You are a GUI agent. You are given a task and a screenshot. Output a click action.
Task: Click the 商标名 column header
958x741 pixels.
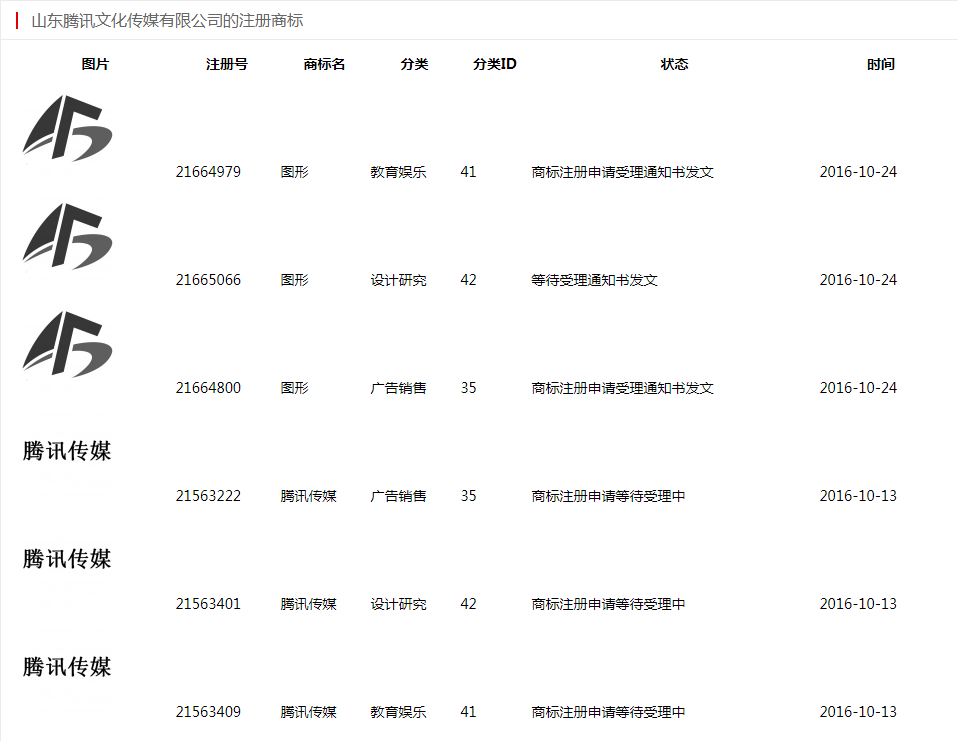[x=325, y=64]
